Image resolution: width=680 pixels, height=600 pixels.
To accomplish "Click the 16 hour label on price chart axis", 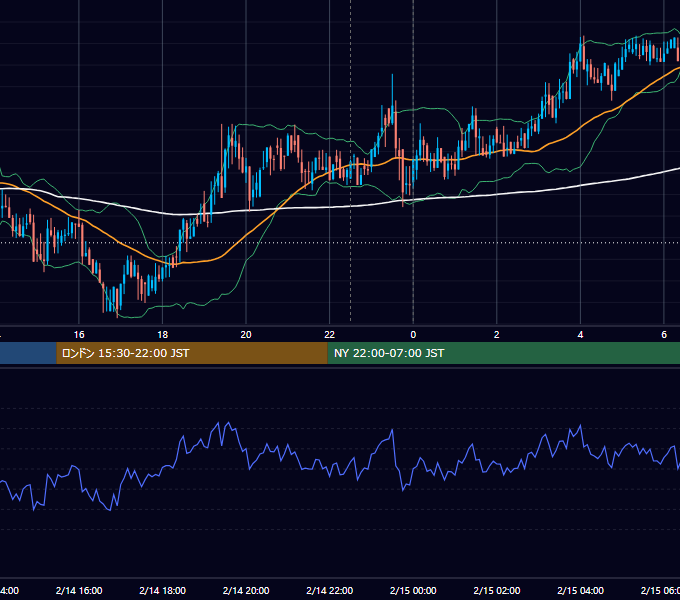I will click(79, 334).
